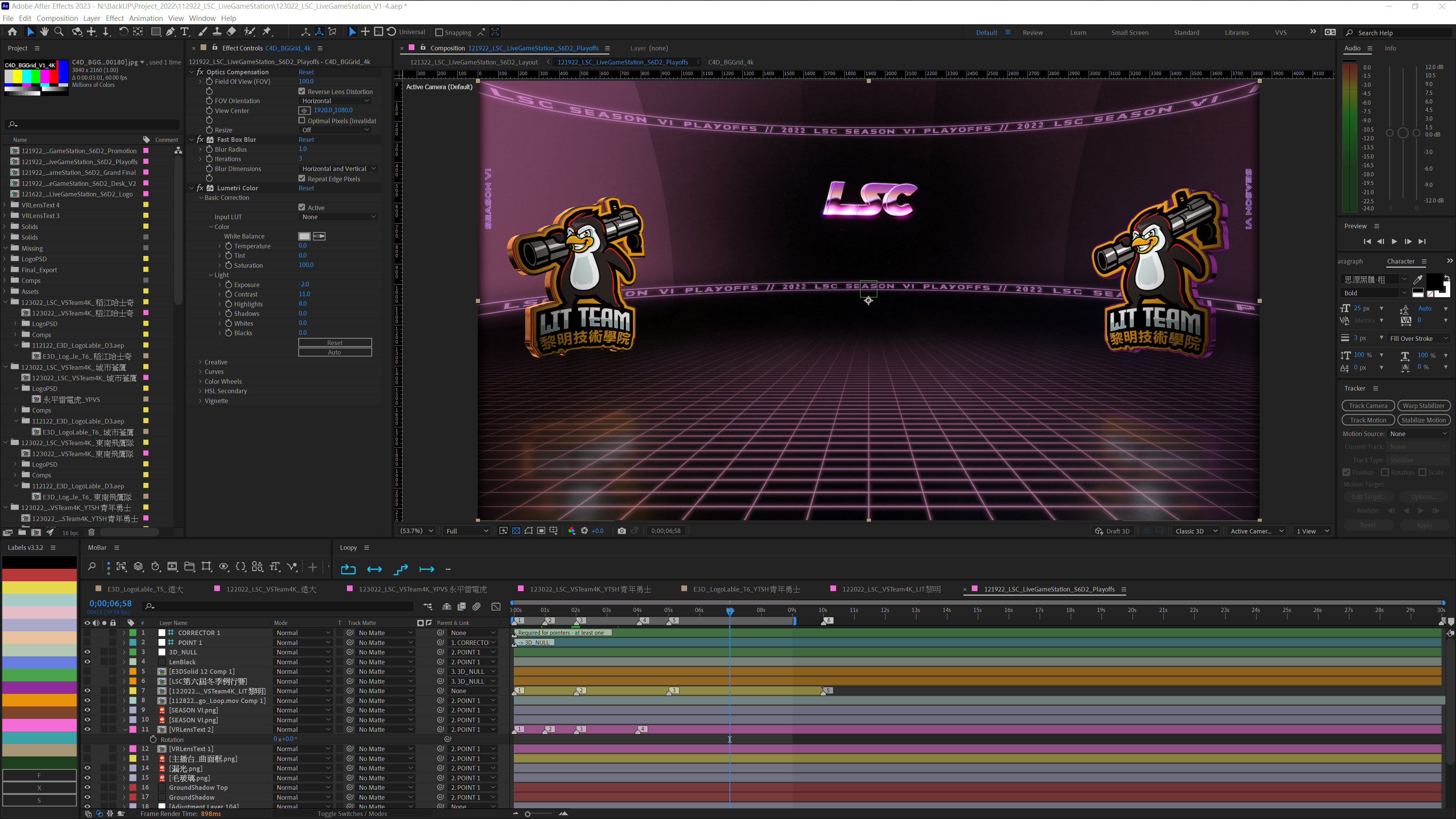The image size is (1456, 819).
Task: Open the FOV Orientation dropdown
Action: (x=335, y=100)
